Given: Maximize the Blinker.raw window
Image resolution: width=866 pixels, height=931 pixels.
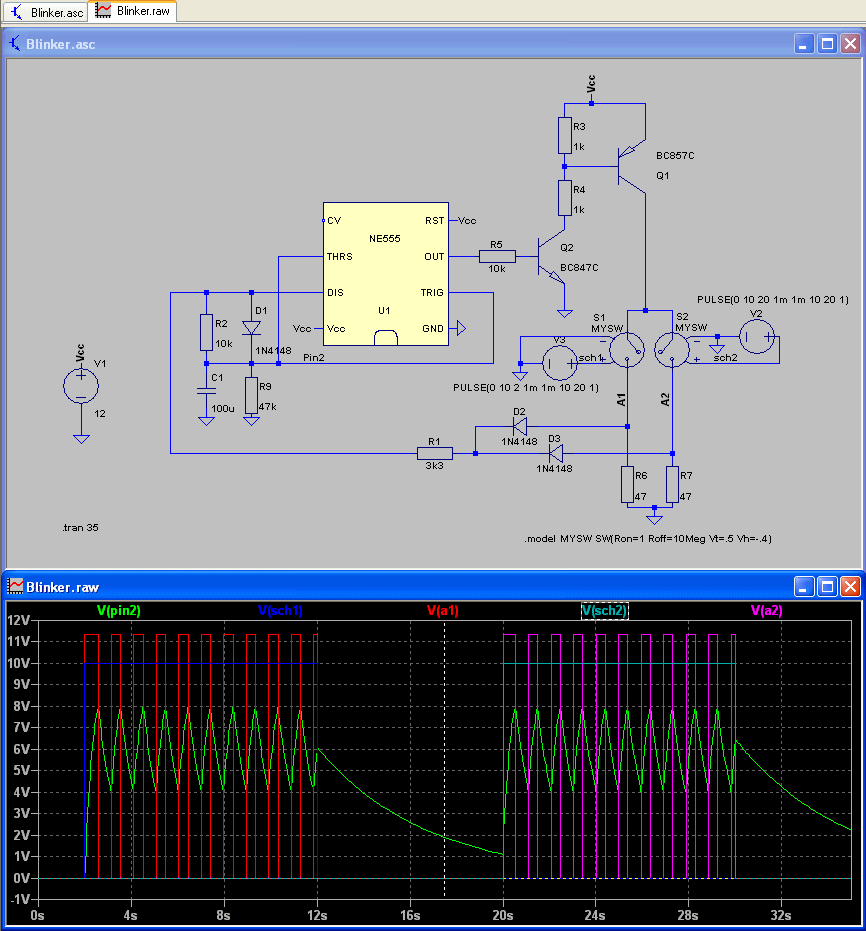Looking at the screenshot, I should point(827,587).
